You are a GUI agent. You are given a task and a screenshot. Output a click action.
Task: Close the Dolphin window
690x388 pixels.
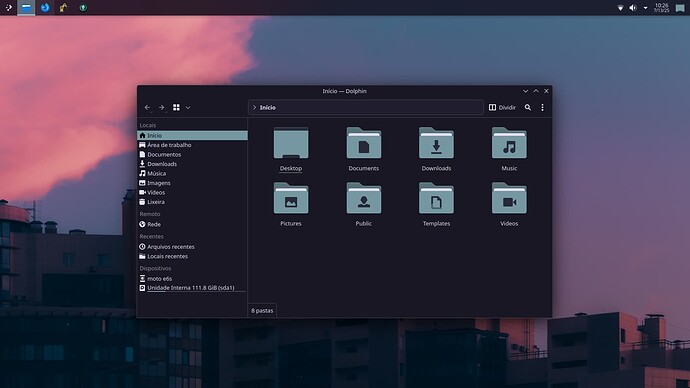[x=546, y=91]
